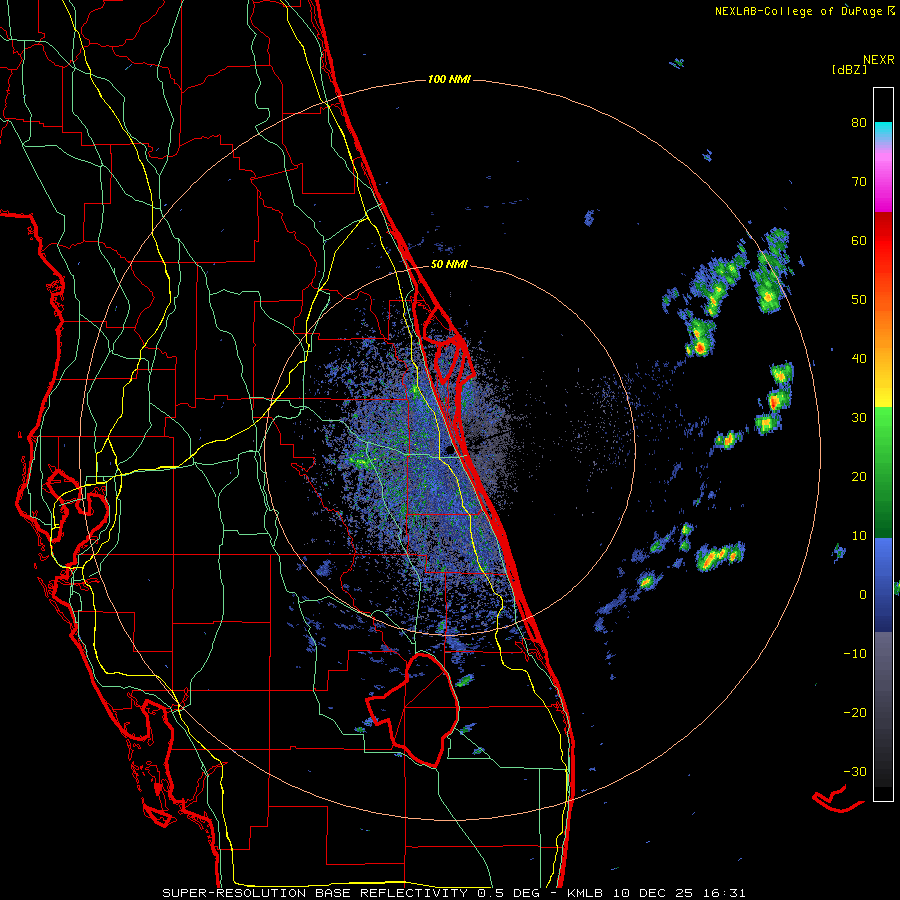The height and width of the screenshot is (900, 900).
Task: Click the 80 dBZ tick label
Action: click(x=859, y=122)
